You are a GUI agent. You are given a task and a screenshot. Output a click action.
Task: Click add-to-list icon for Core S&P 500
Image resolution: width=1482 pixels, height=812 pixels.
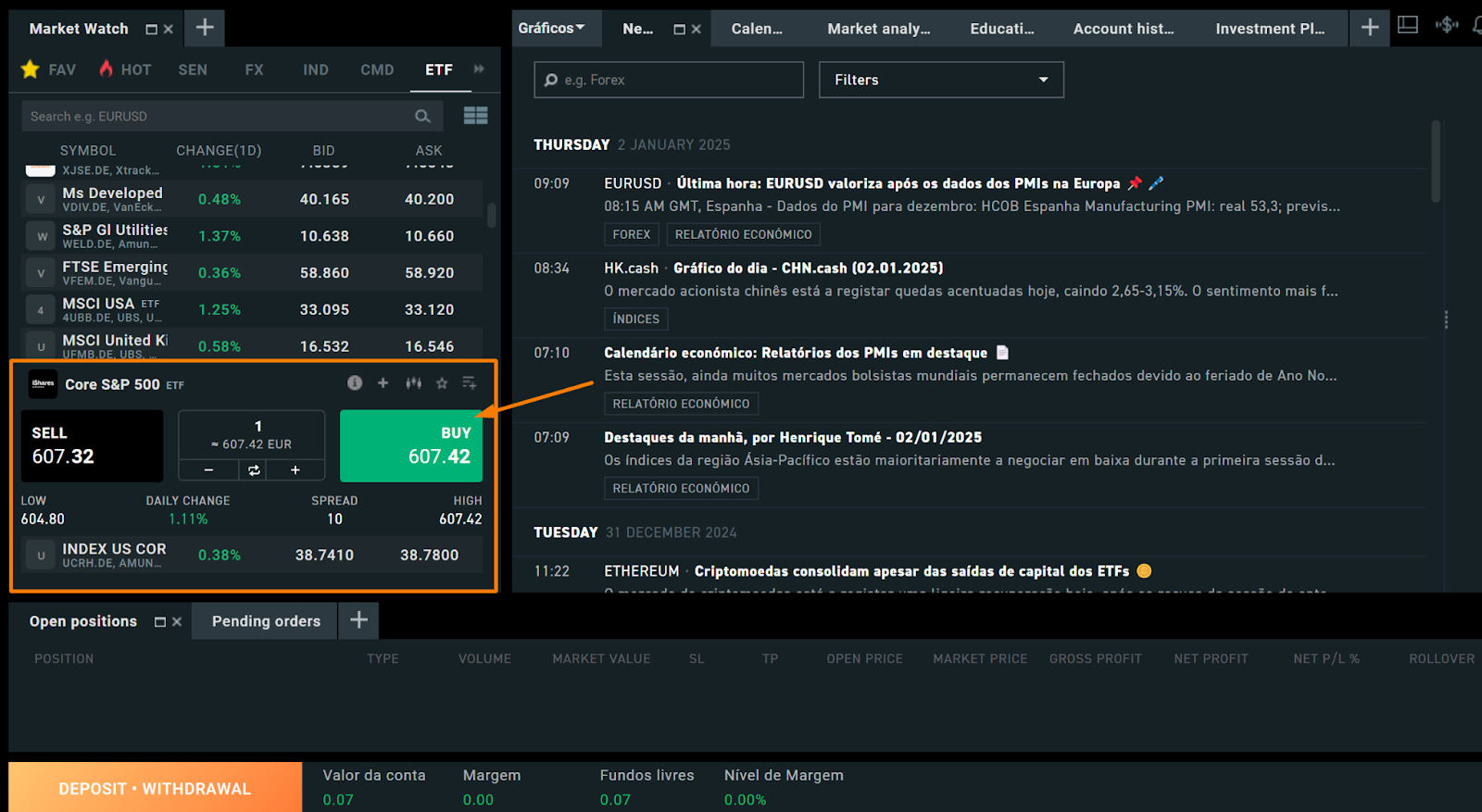tap(470, 382)
